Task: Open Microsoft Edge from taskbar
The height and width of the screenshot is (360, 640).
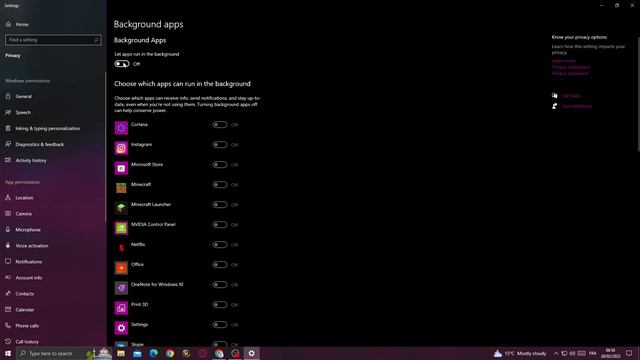Action: (x=153, y=353)
